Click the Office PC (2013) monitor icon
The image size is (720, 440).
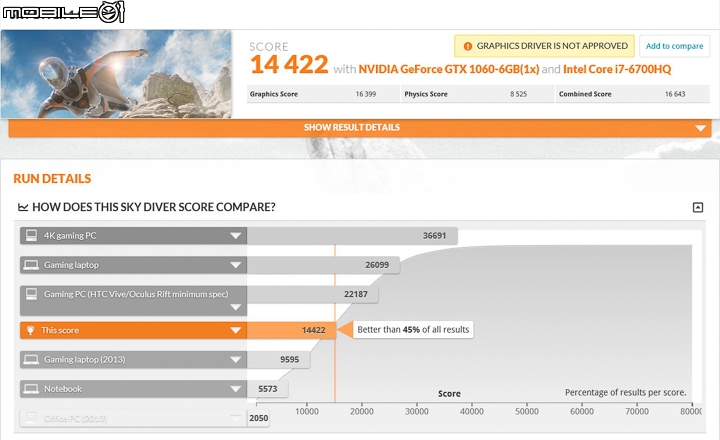[31, 417]
